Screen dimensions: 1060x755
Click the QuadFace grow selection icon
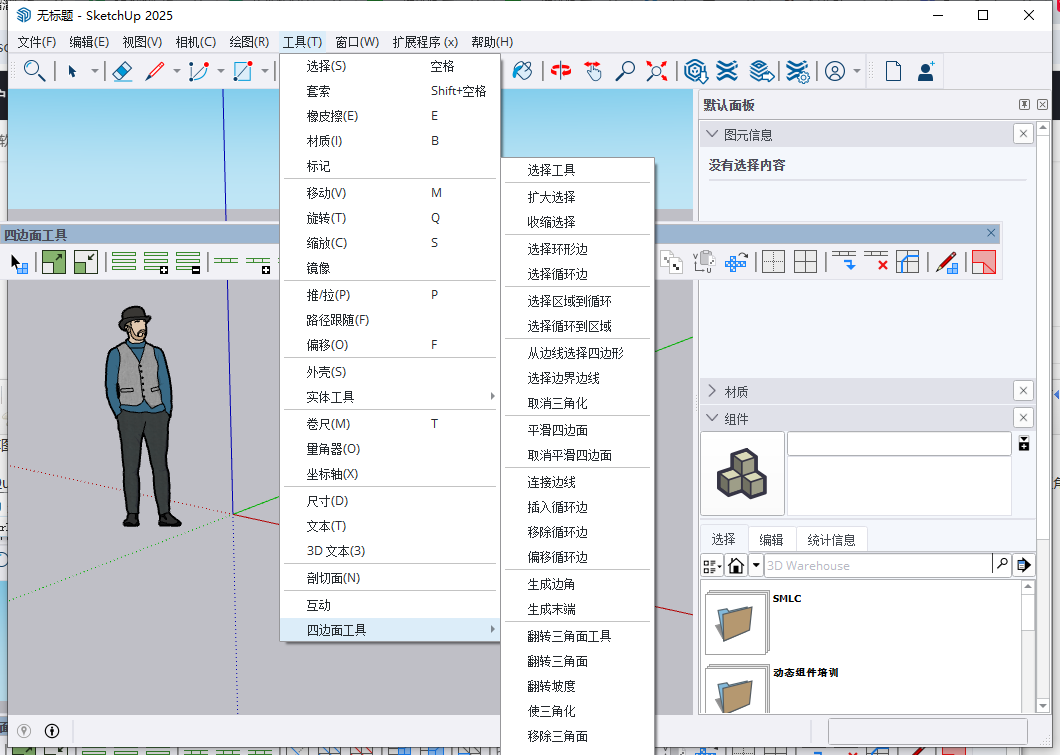(53, 262)
